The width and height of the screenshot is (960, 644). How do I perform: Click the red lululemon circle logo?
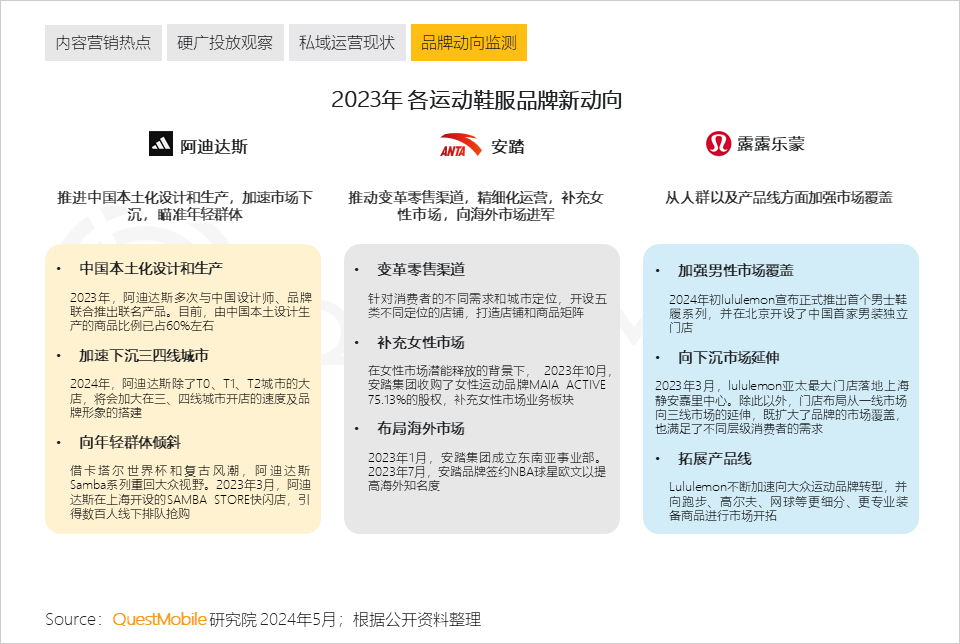point(718,144)
